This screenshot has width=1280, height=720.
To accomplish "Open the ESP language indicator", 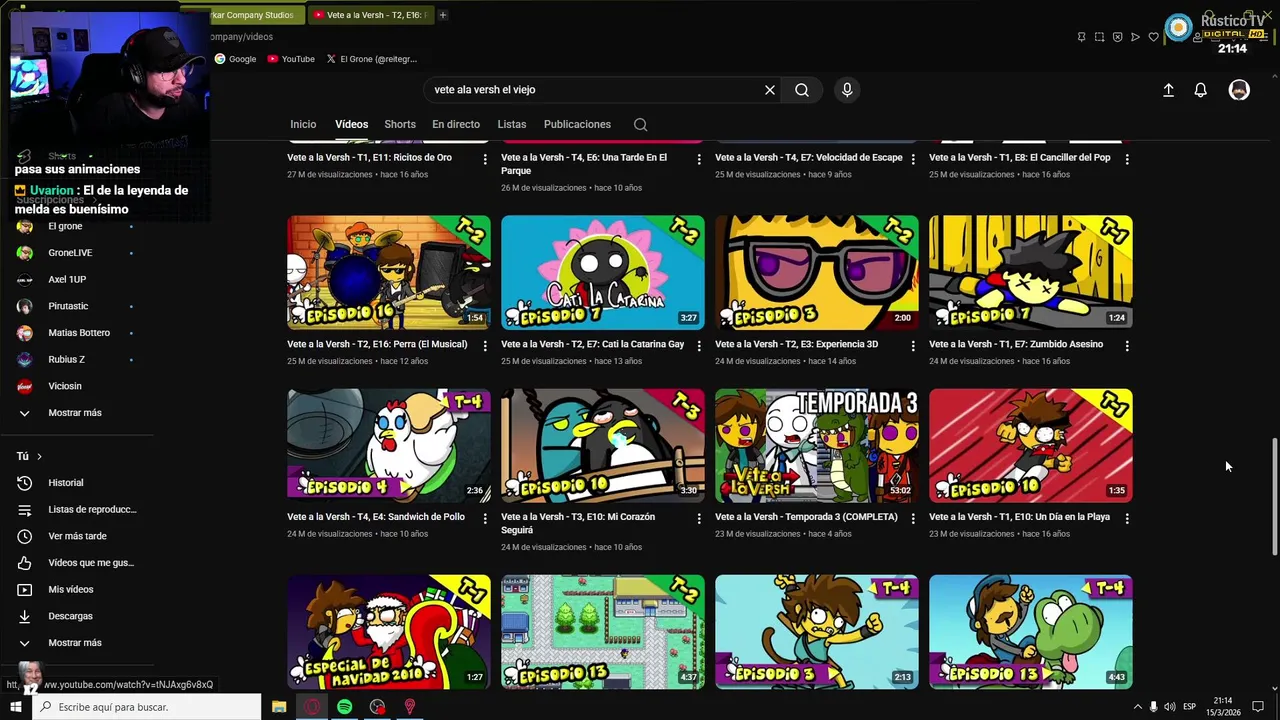I will pos(1190,707).
